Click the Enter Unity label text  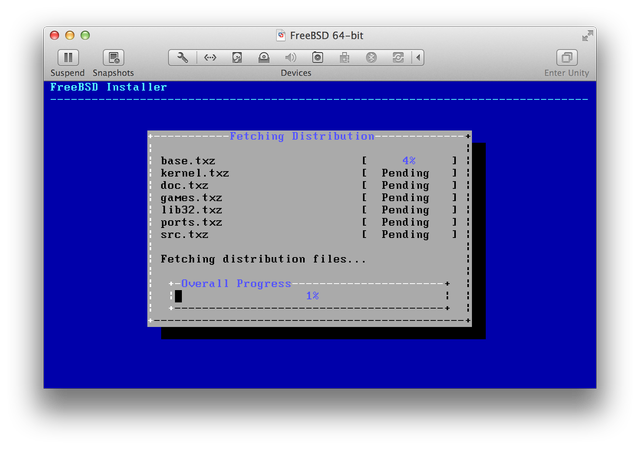click(x=567, y=73)
